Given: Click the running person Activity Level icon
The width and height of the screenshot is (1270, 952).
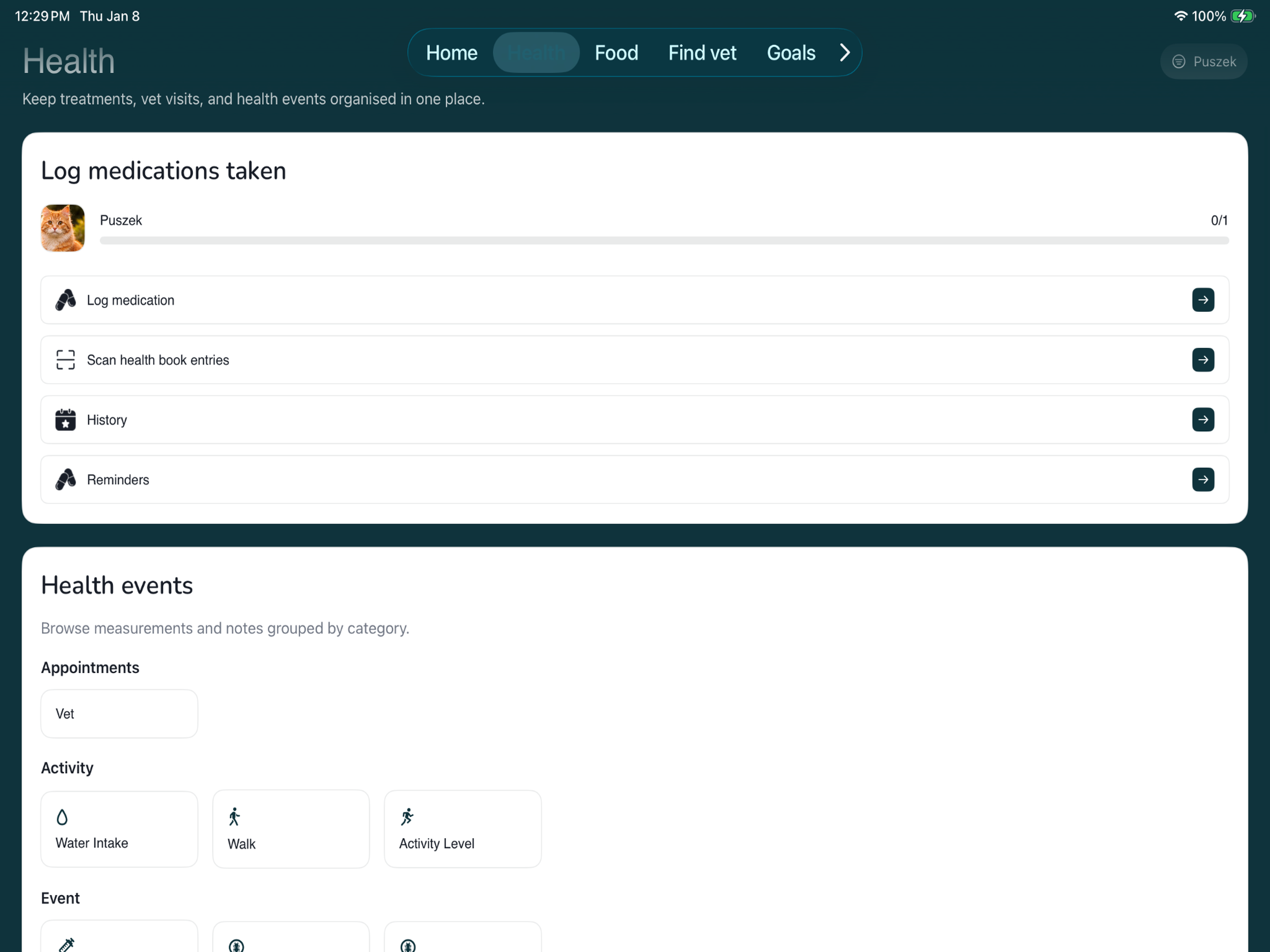Looking at the screenshot, I should point(407,816).
